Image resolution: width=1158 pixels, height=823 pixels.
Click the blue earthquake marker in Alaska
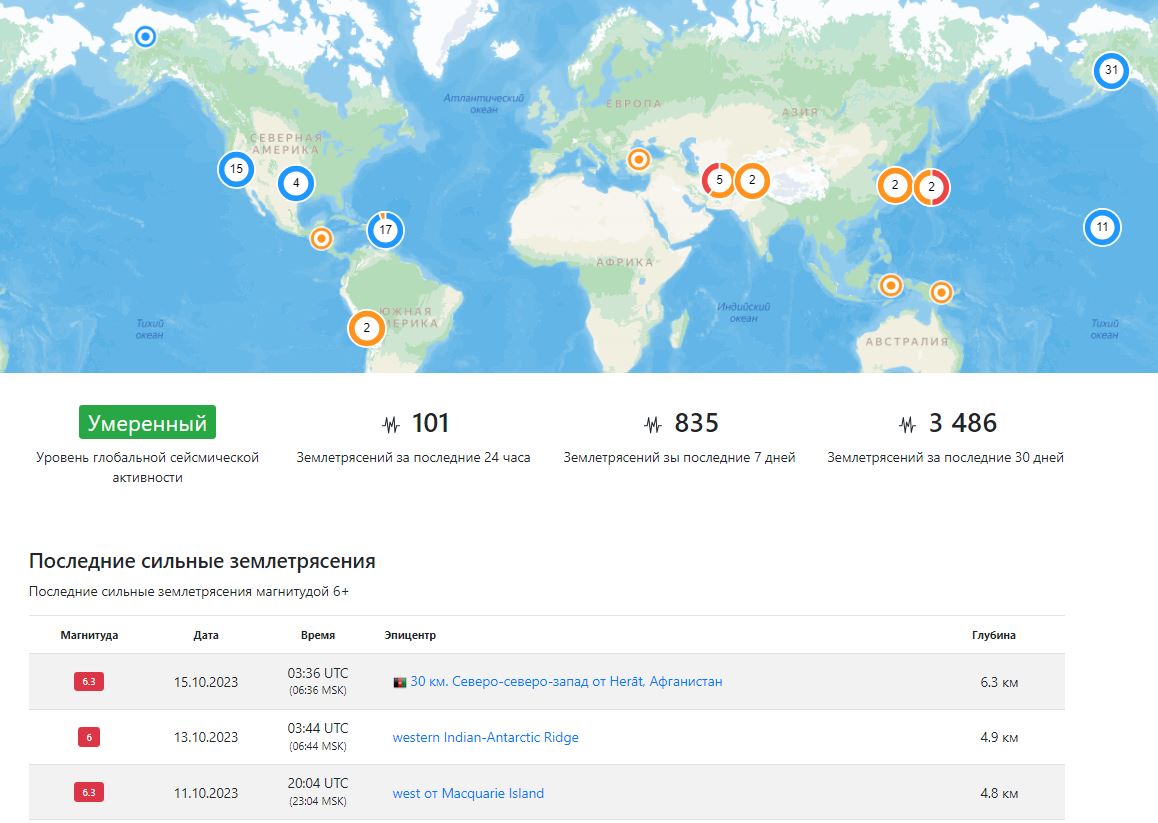145,36
